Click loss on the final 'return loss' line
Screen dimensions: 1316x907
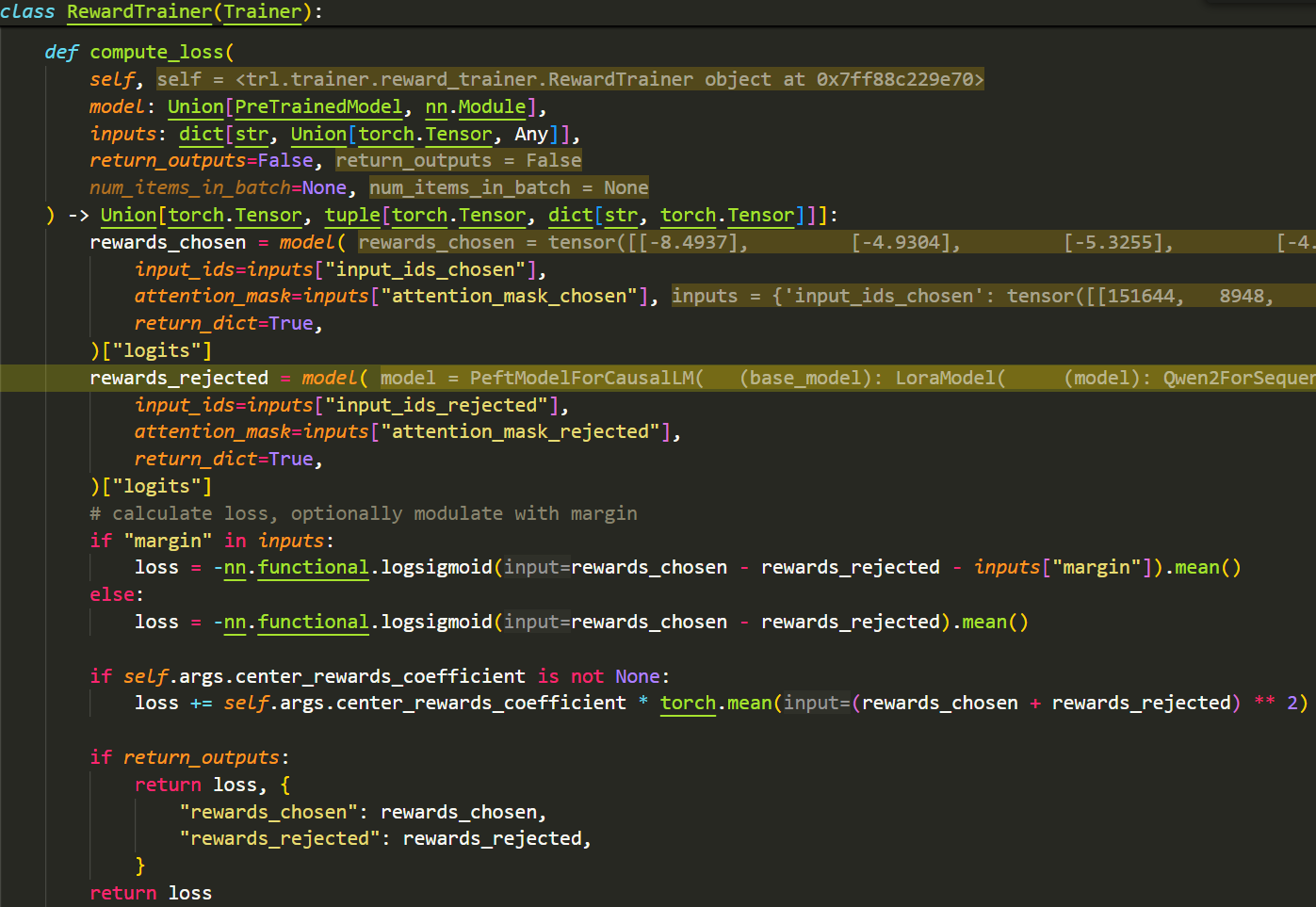190,893
